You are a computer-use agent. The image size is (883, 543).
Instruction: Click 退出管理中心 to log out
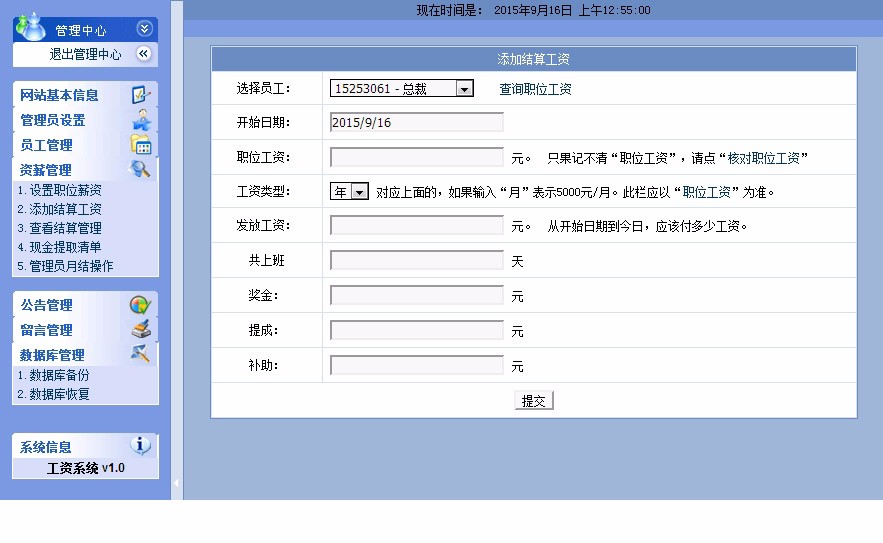[85, 54]
